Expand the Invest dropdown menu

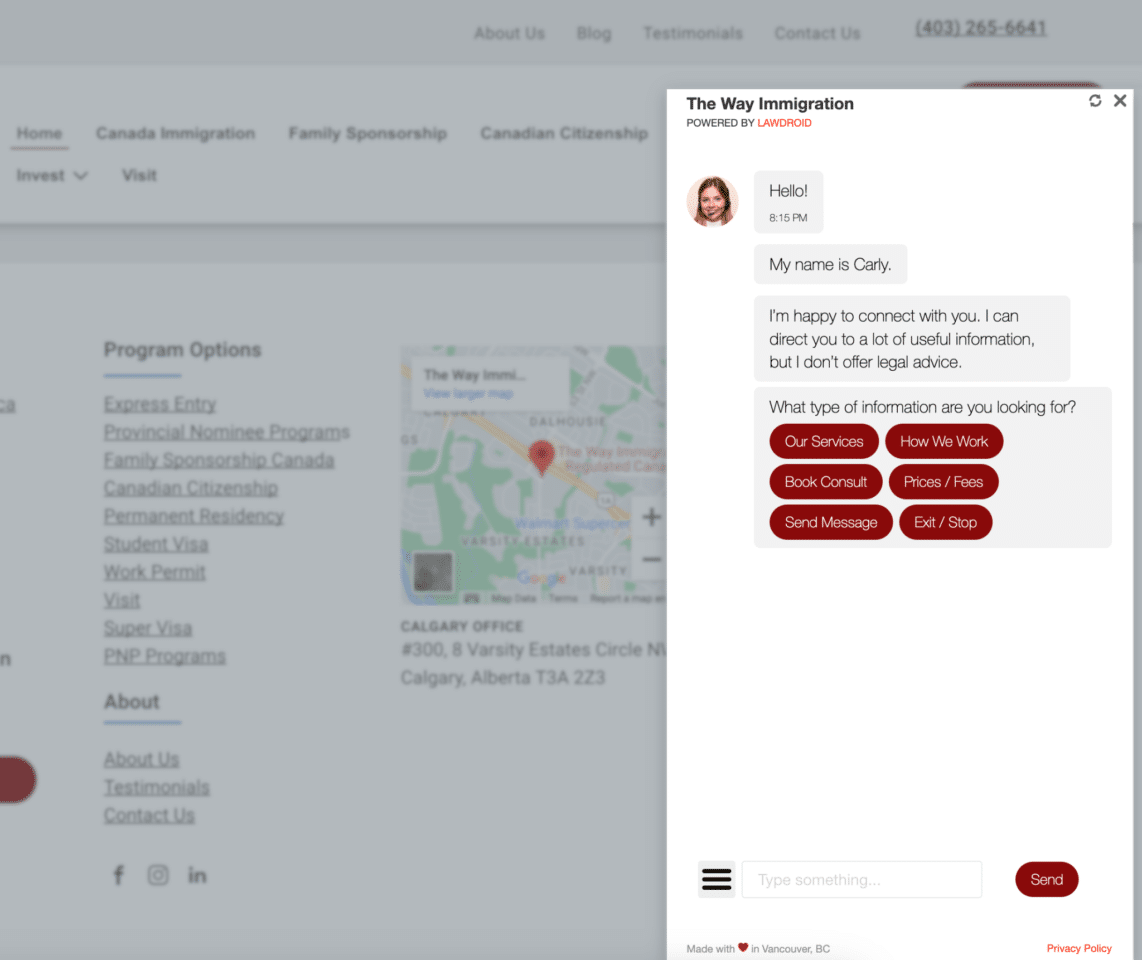coord(52,175)
